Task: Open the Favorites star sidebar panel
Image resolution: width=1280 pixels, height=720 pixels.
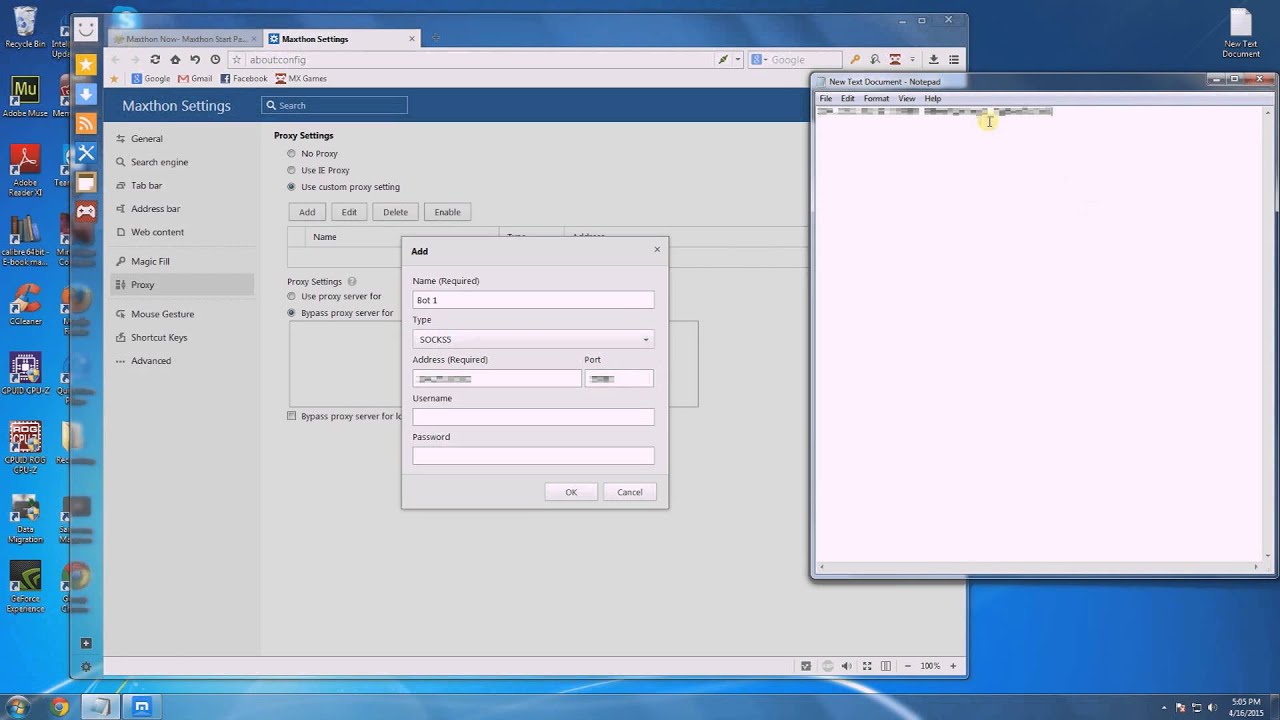Action: (x=86, y=64)
